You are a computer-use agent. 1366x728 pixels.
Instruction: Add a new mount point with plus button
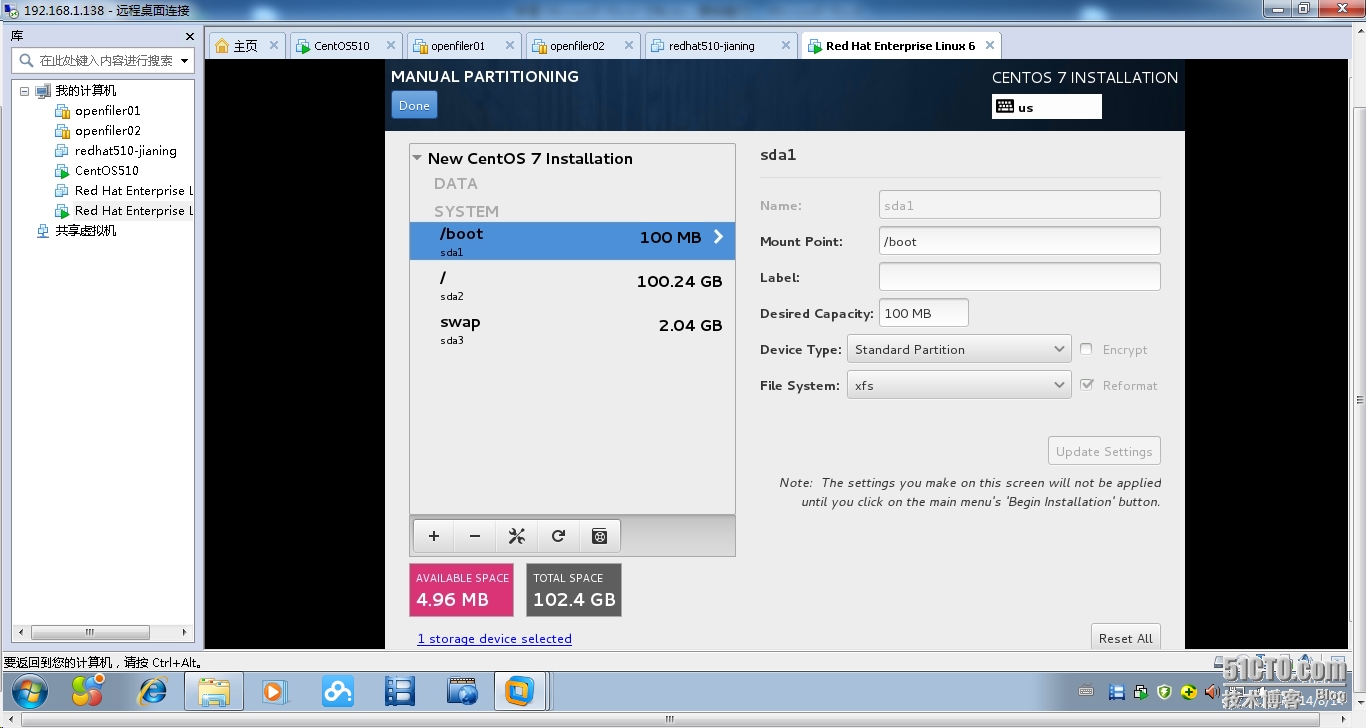(433, 536)
